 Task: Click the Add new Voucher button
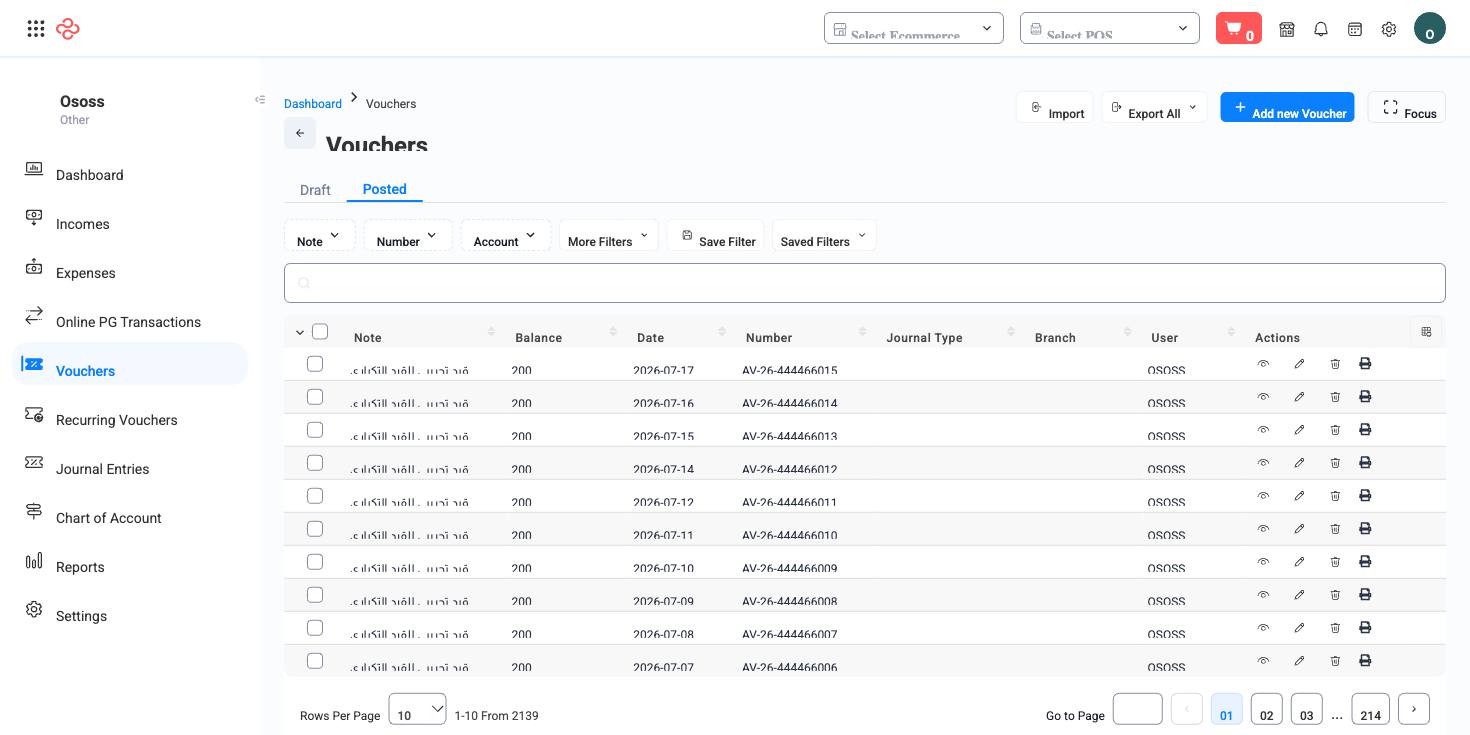tap(1287, 107)
